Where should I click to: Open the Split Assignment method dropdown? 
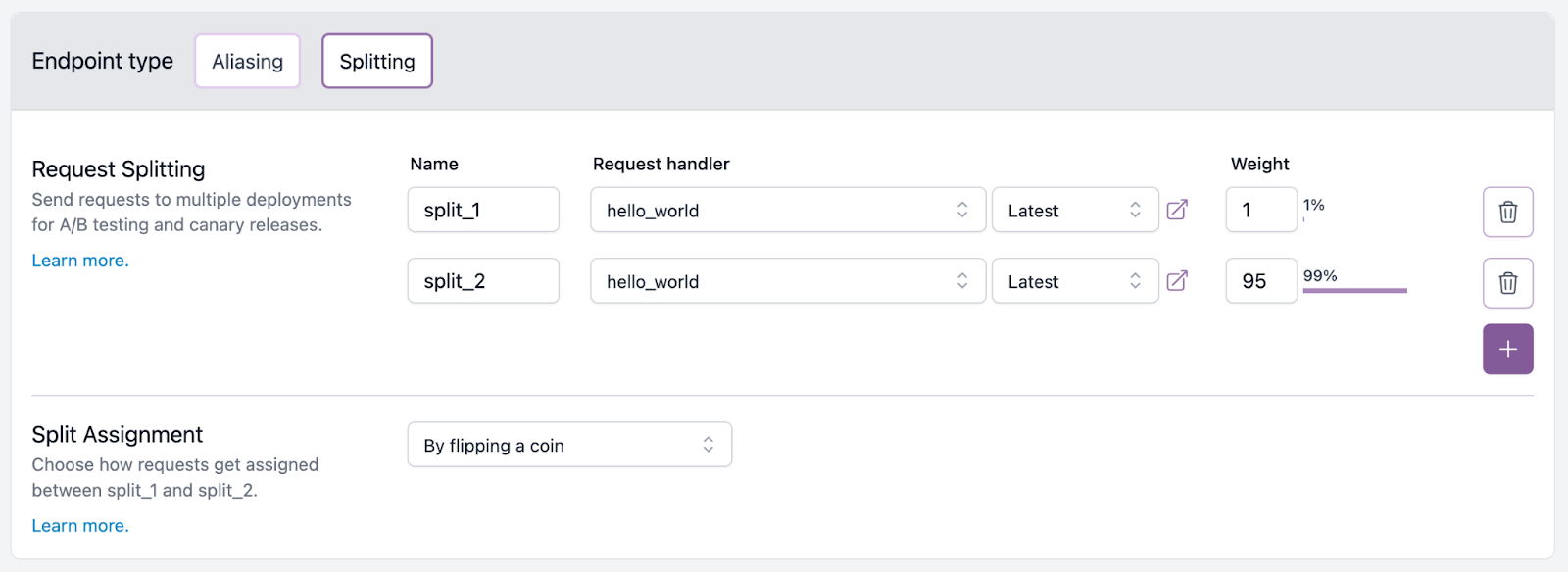pyautogui.click(x=569, y=445)
